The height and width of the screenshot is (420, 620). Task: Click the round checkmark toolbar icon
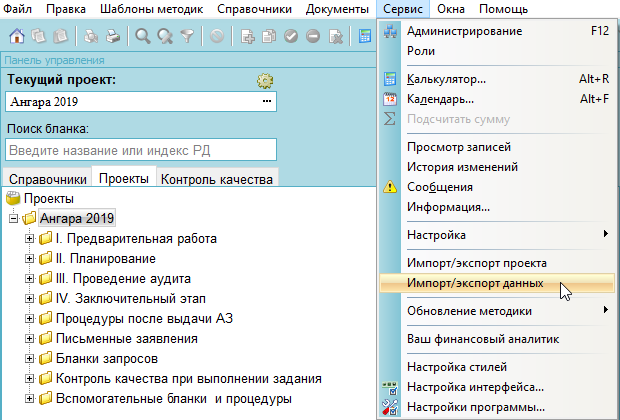291,37
